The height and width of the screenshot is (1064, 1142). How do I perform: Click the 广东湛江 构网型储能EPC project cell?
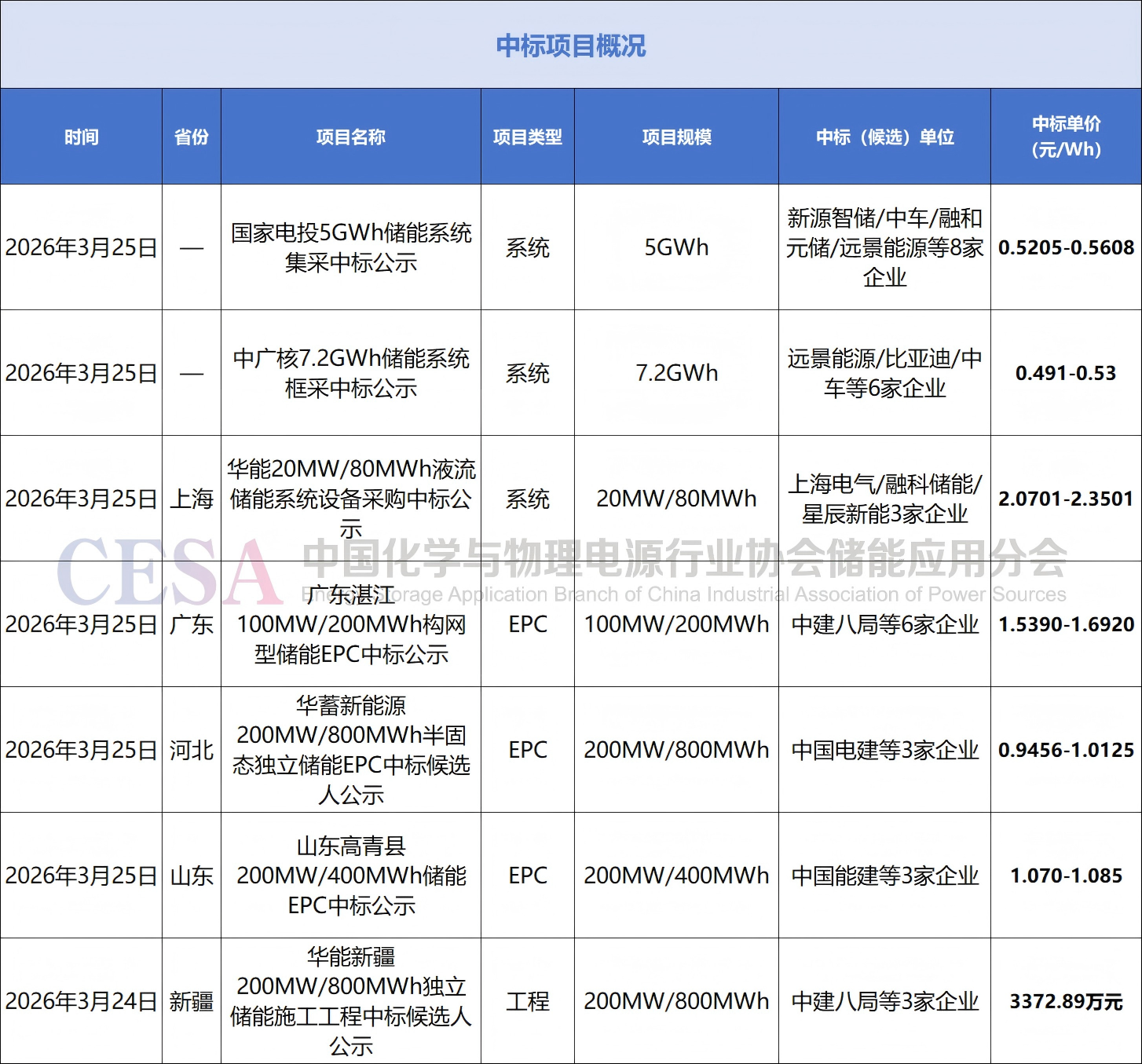click(350, 625)
